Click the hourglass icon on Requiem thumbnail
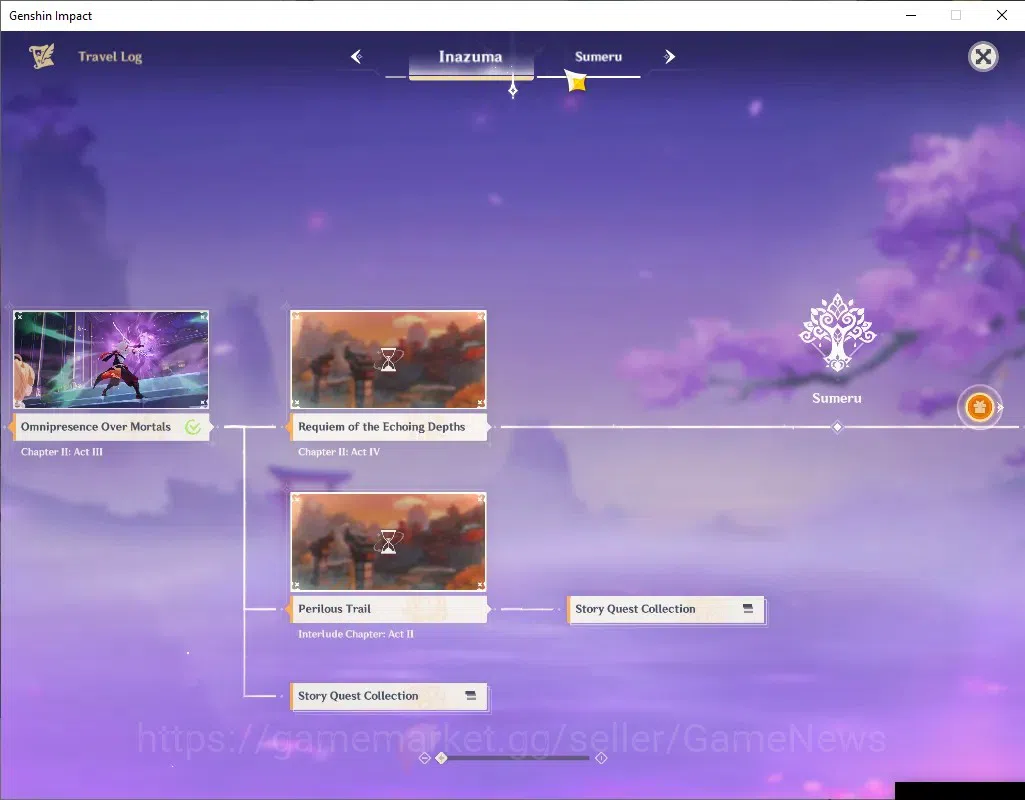1025x800 pixels. tap(388, 359)
